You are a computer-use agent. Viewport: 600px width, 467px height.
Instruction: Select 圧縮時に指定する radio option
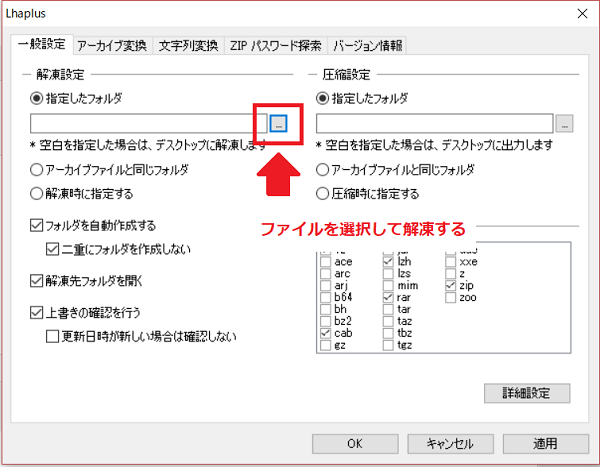367,193
